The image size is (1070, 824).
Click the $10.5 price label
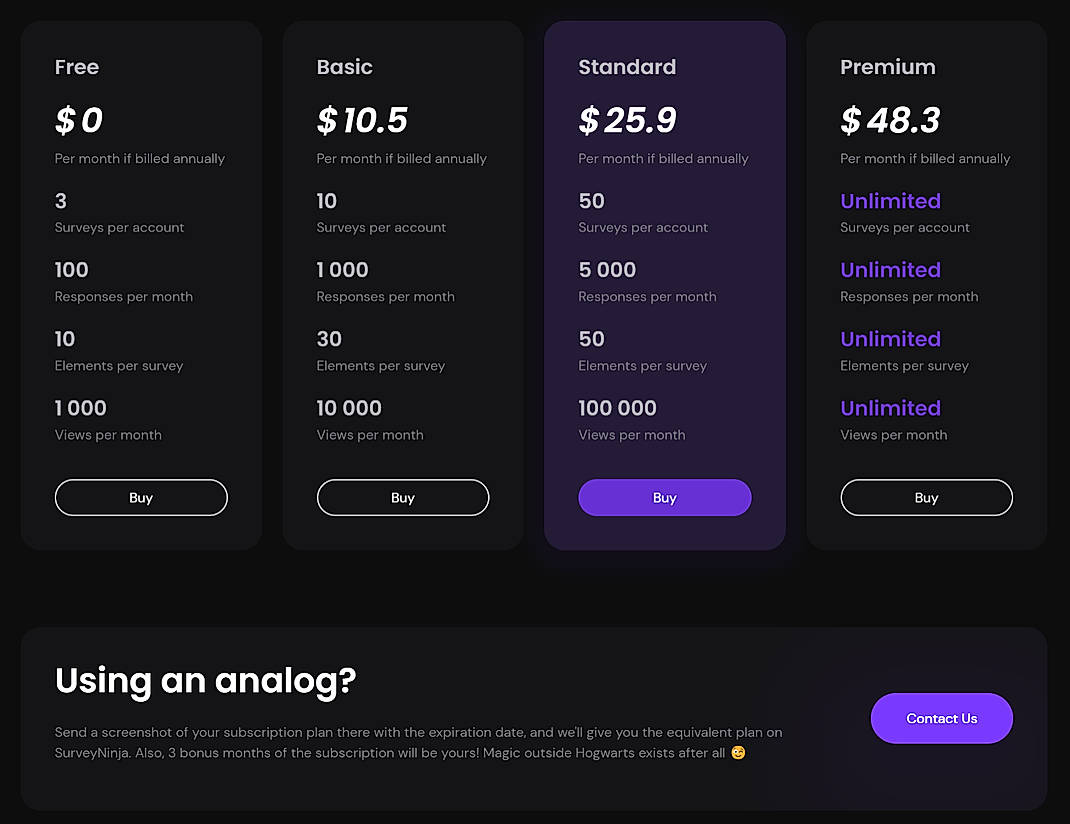coord(362,120)
